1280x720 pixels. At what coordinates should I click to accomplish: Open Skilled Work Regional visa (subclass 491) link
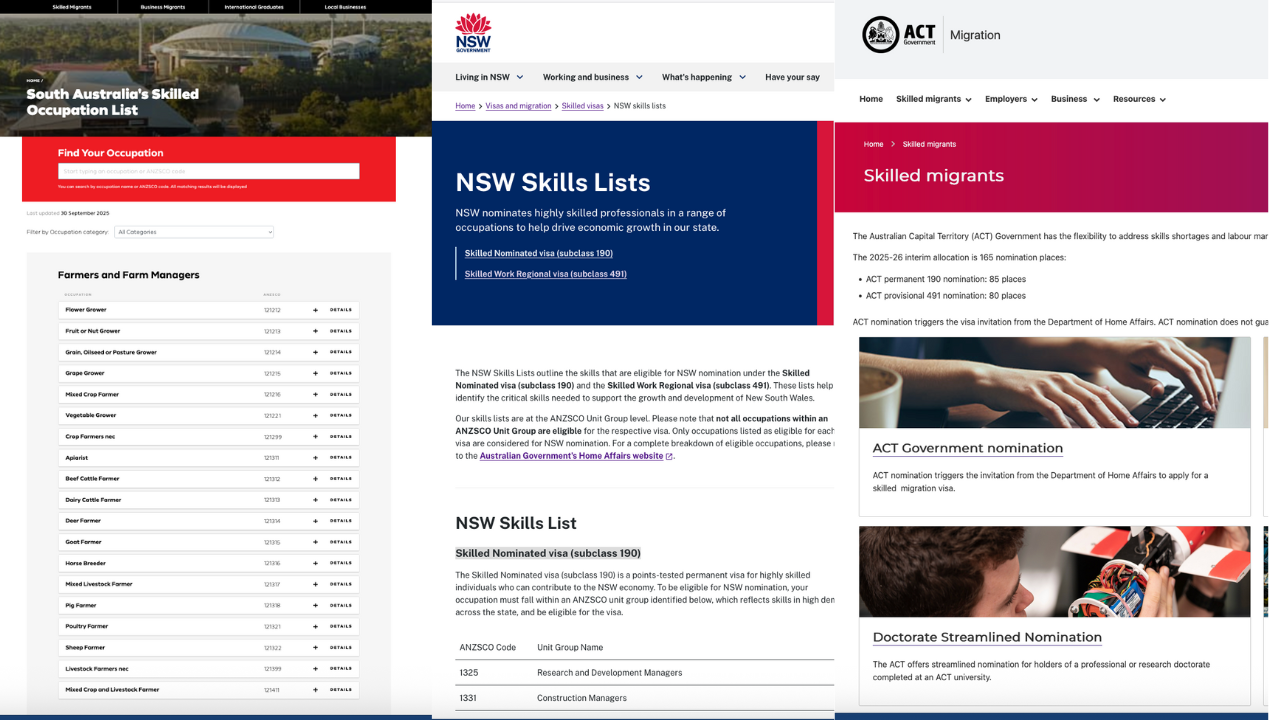(546, 274)
